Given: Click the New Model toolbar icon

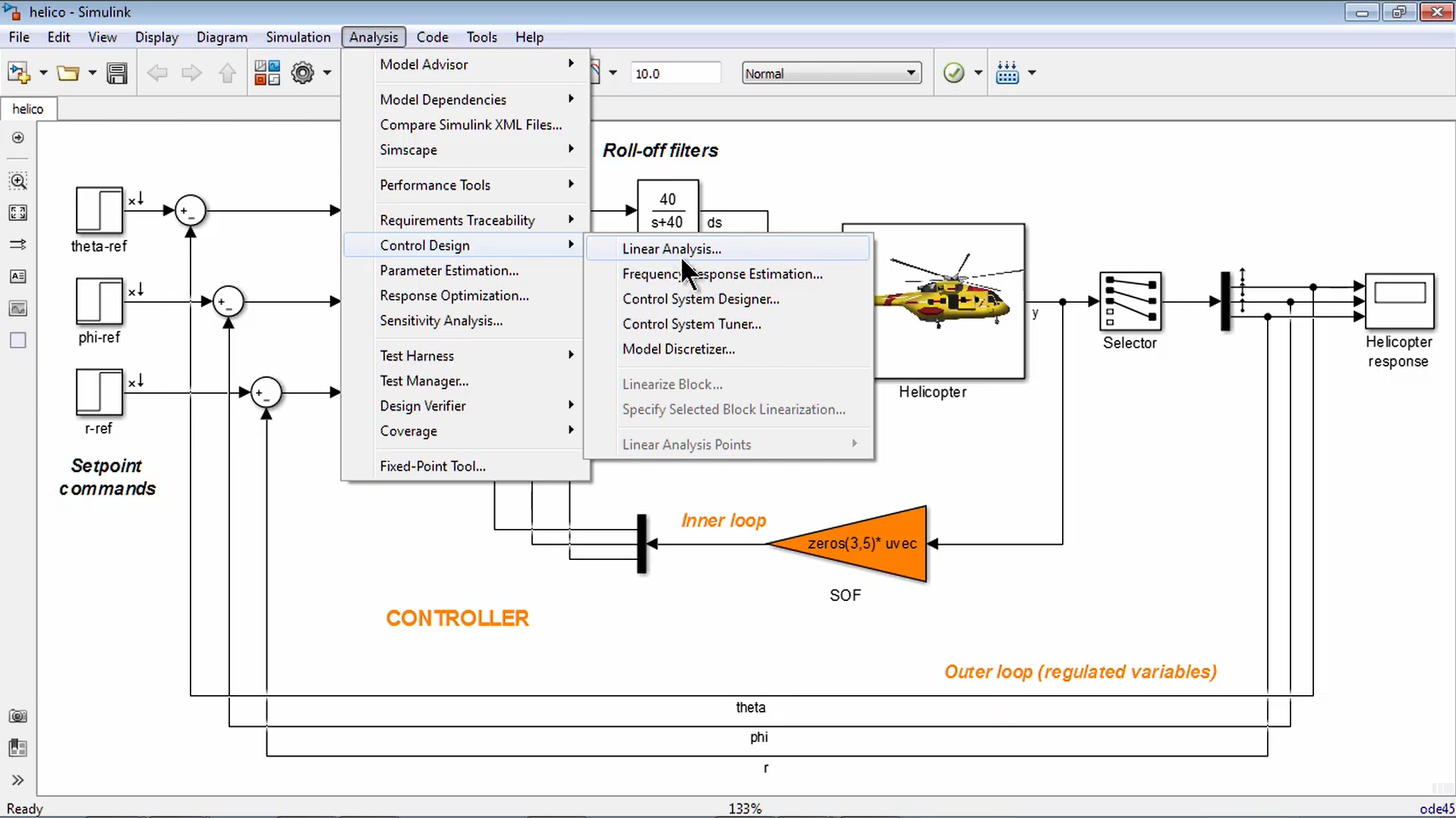Looking at the screenshot, I should click(x=18, y=73).
